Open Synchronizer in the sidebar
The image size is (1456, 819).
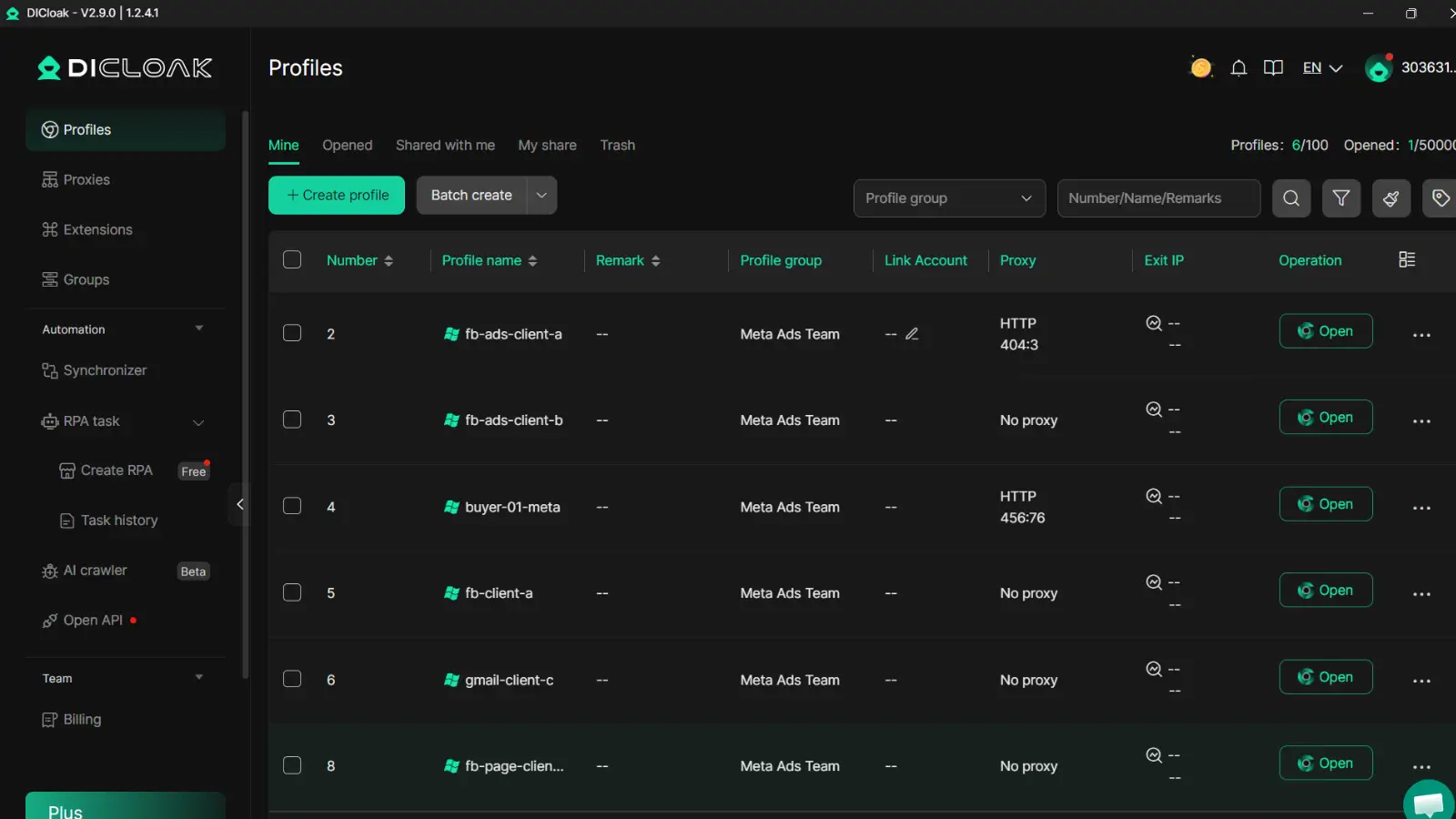(126, 370)
